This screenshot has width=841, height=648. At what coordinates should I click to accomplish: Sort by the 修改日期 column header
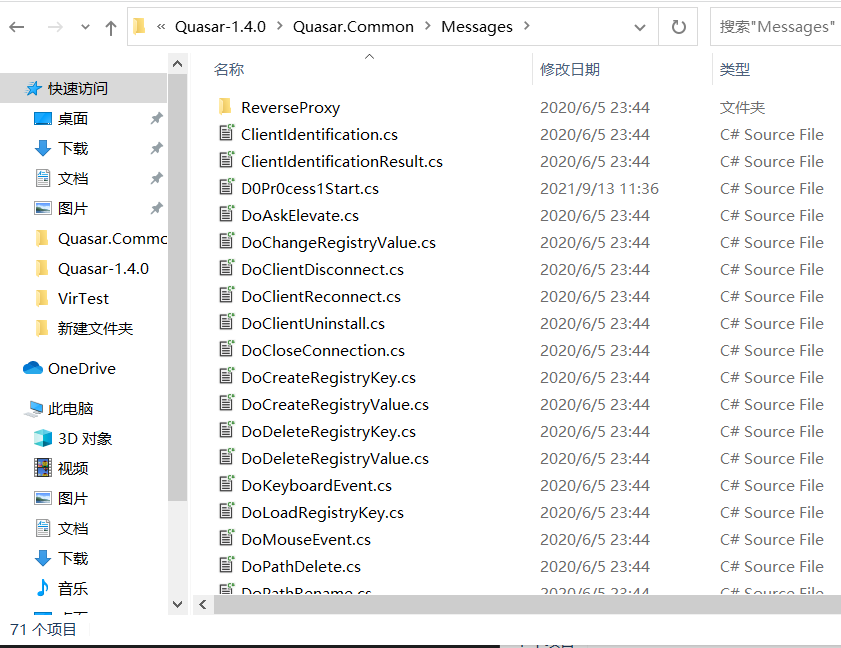click(x=570, y=69)
